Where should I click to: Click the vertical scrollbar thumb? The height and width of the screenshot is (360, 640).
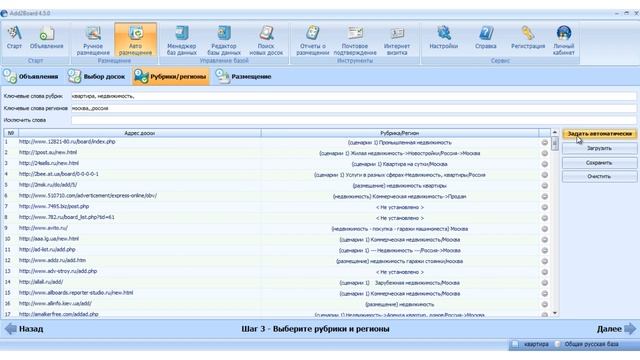tap(554, 144)
